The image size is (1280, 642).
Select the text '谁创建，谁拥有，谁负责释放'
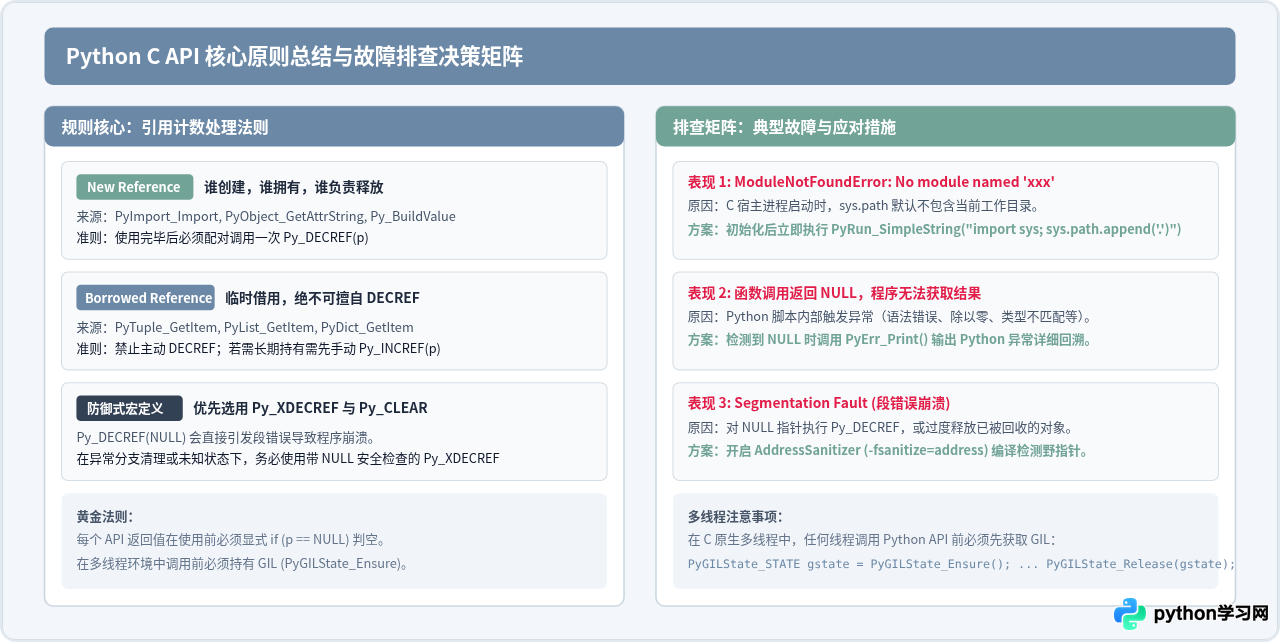294,187
